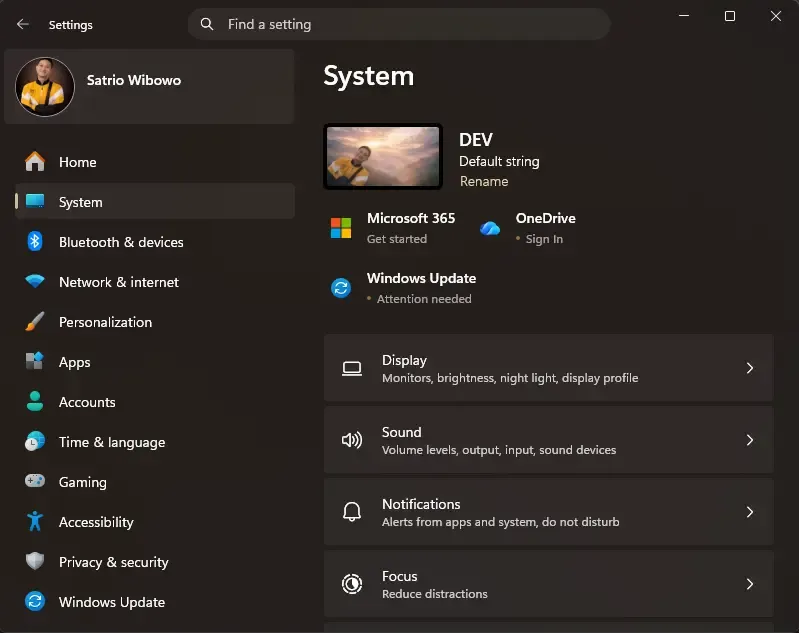Screen dimensions: 799x633
Task: Click the Sound speaker icon
Action: pyautogui.click(x=352, y=440)
